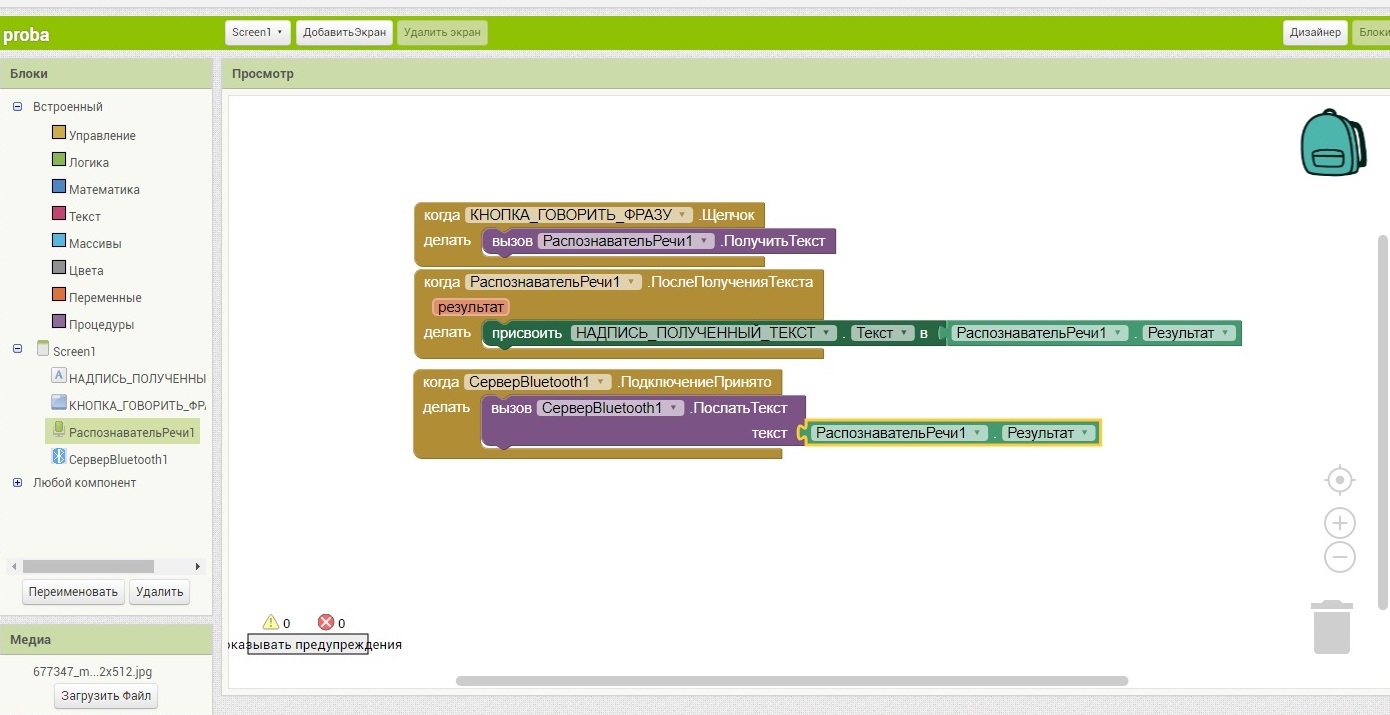Expand the Любой компонент tree node

(x=17, y=482)
